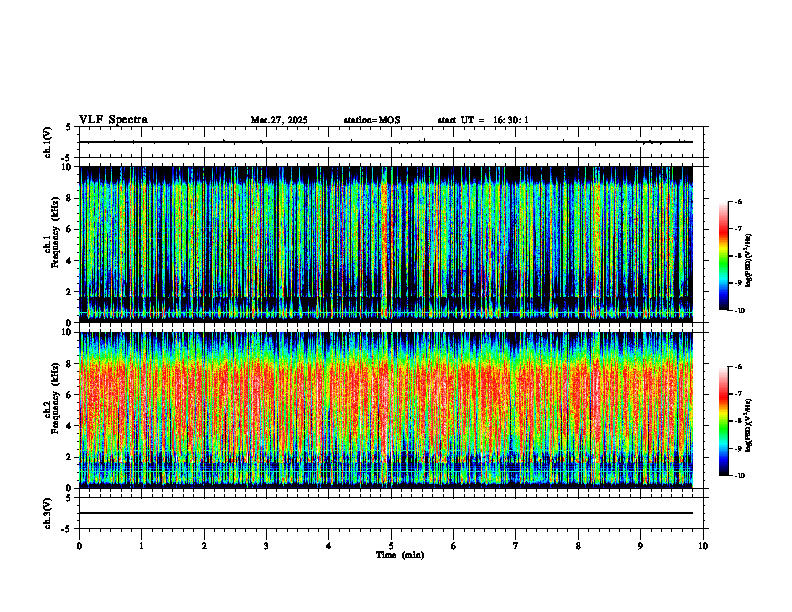This screenshot has width=792, height=612.
Task: Click the "5" minute tick on the time axis
Action: tap(391, 546)
